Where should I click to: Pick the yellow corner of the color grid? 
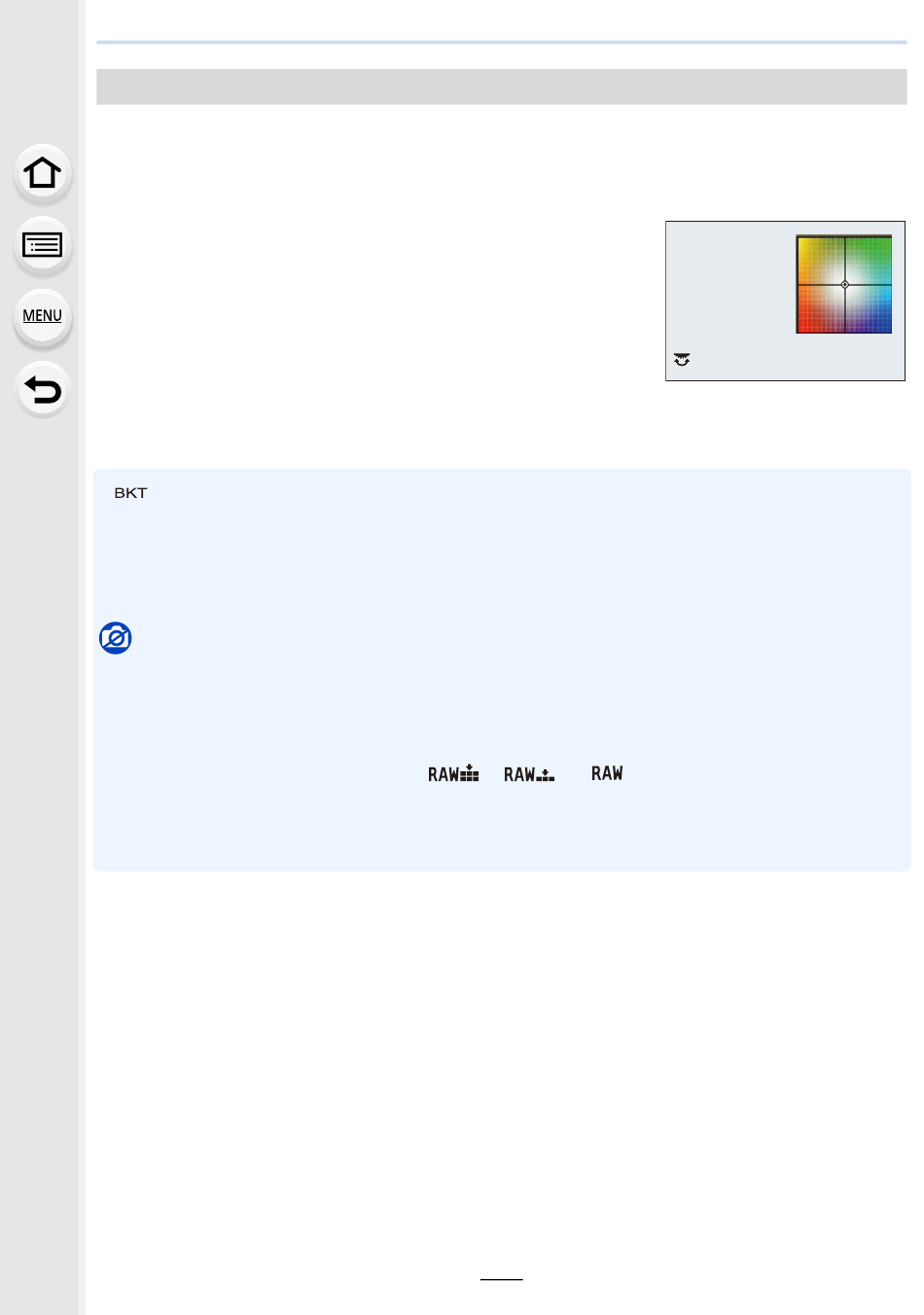(x=809, y=248)
